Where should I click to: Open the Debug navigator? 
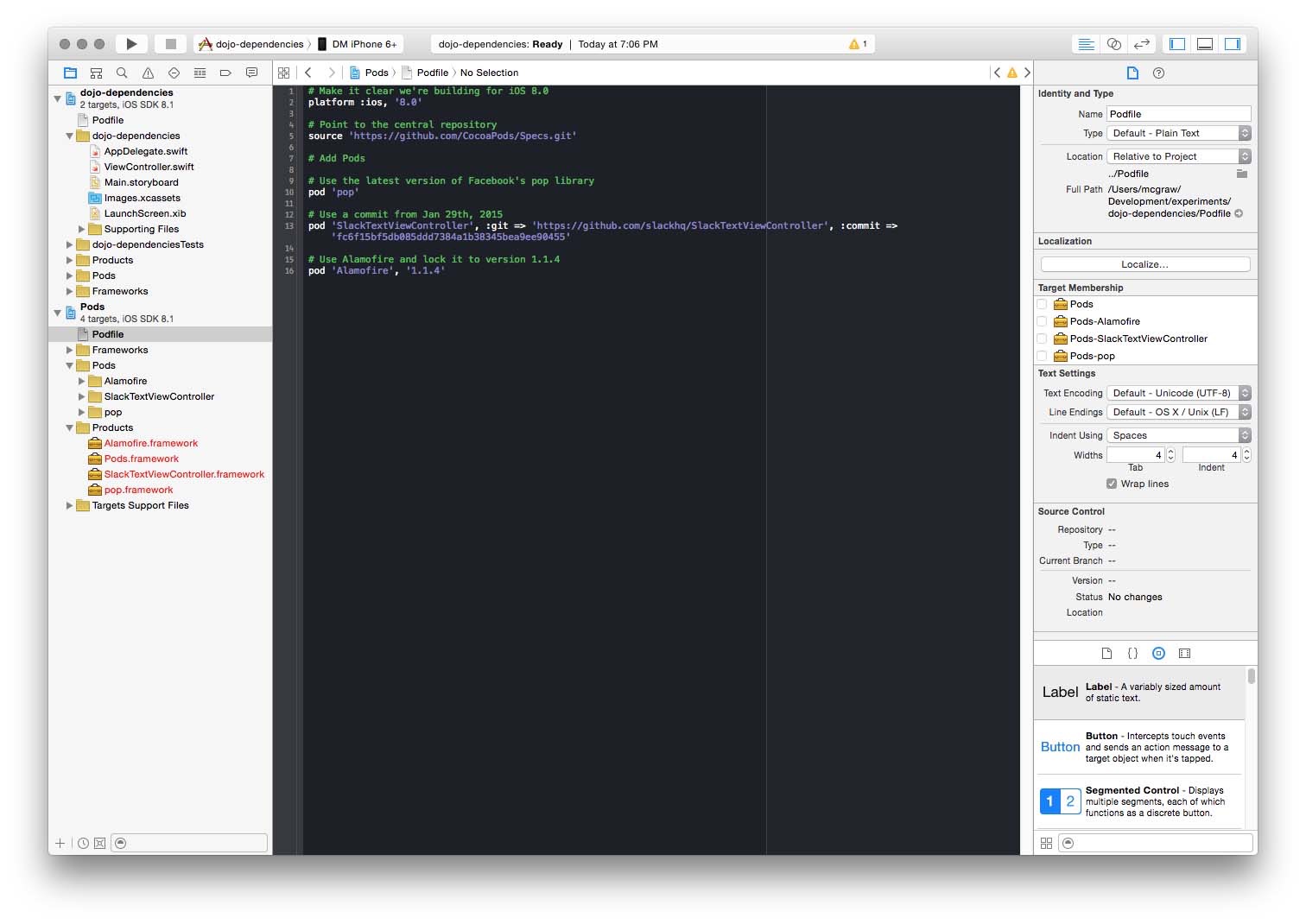(200, 73)
